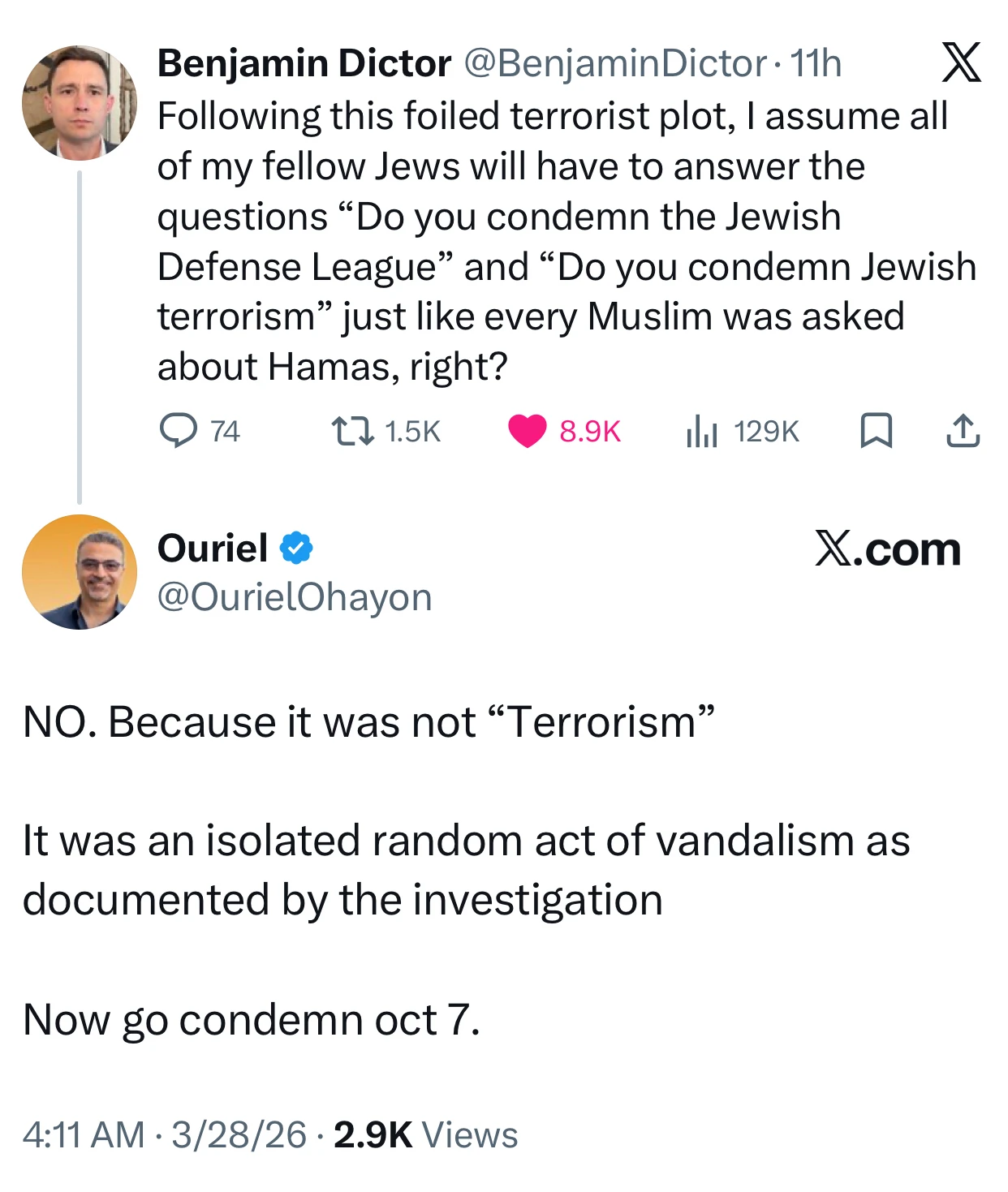The width and height of the screenshot is (1008, 1192).
Task: Bookmark Benjamin Dictor's tweet
Action: click(x=876, y=431)
